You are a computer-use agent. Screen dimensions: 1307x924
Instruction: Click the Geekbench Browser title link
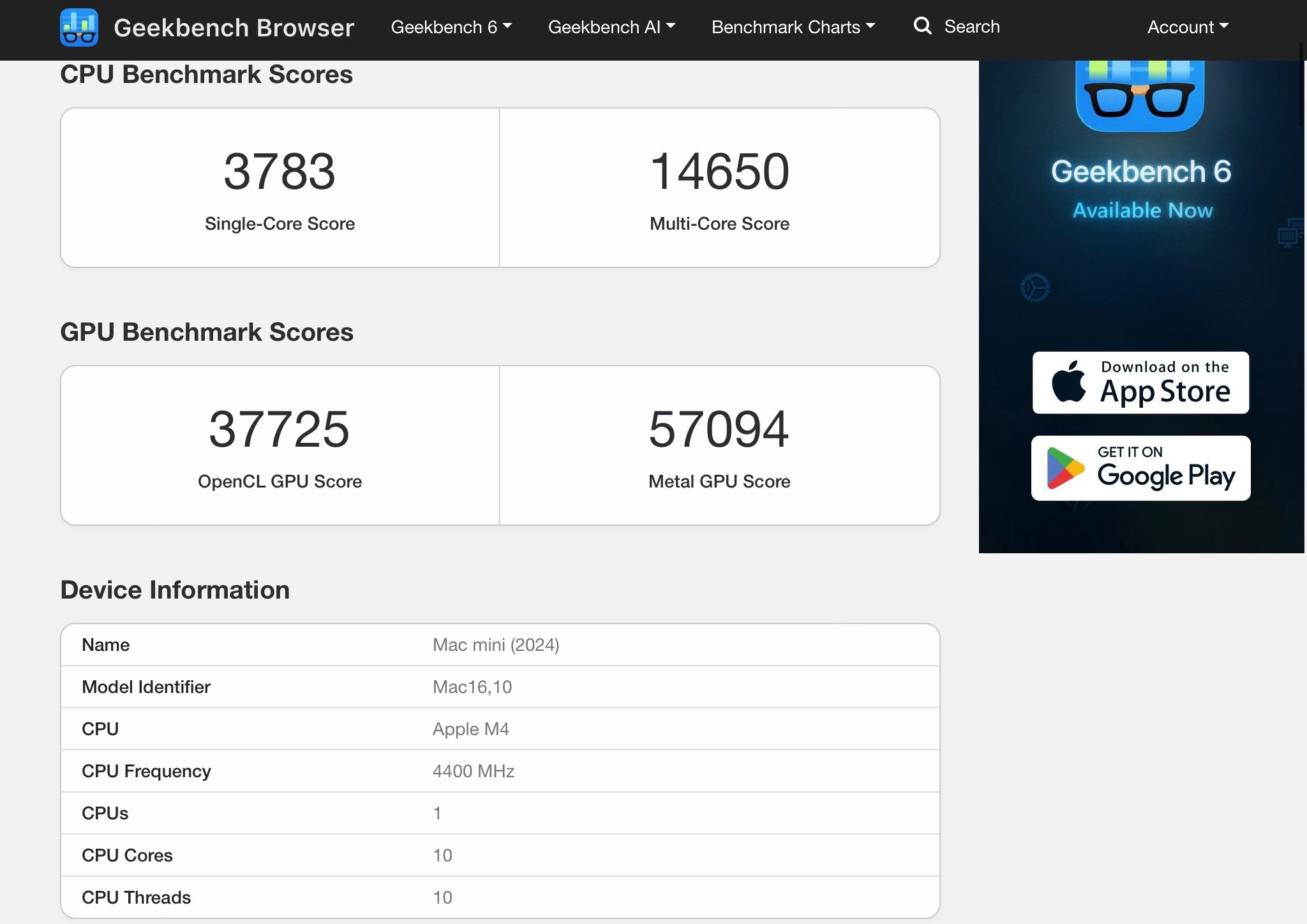[234, 27]
